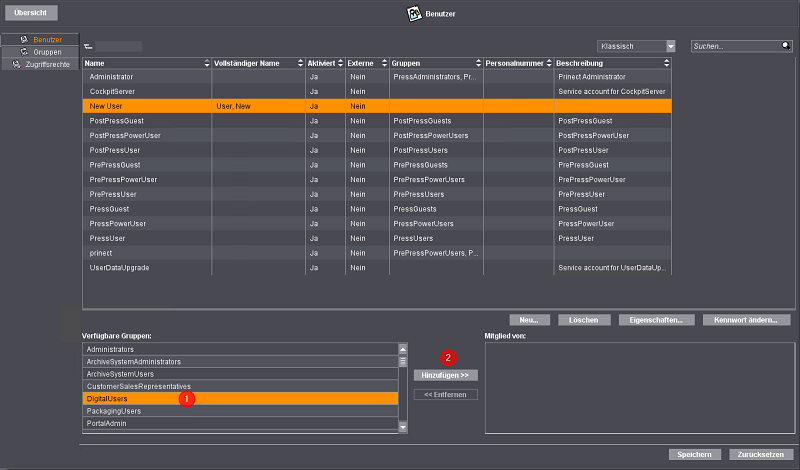
Task: Click the small icon above the Name column
Action: pos(88,47)
